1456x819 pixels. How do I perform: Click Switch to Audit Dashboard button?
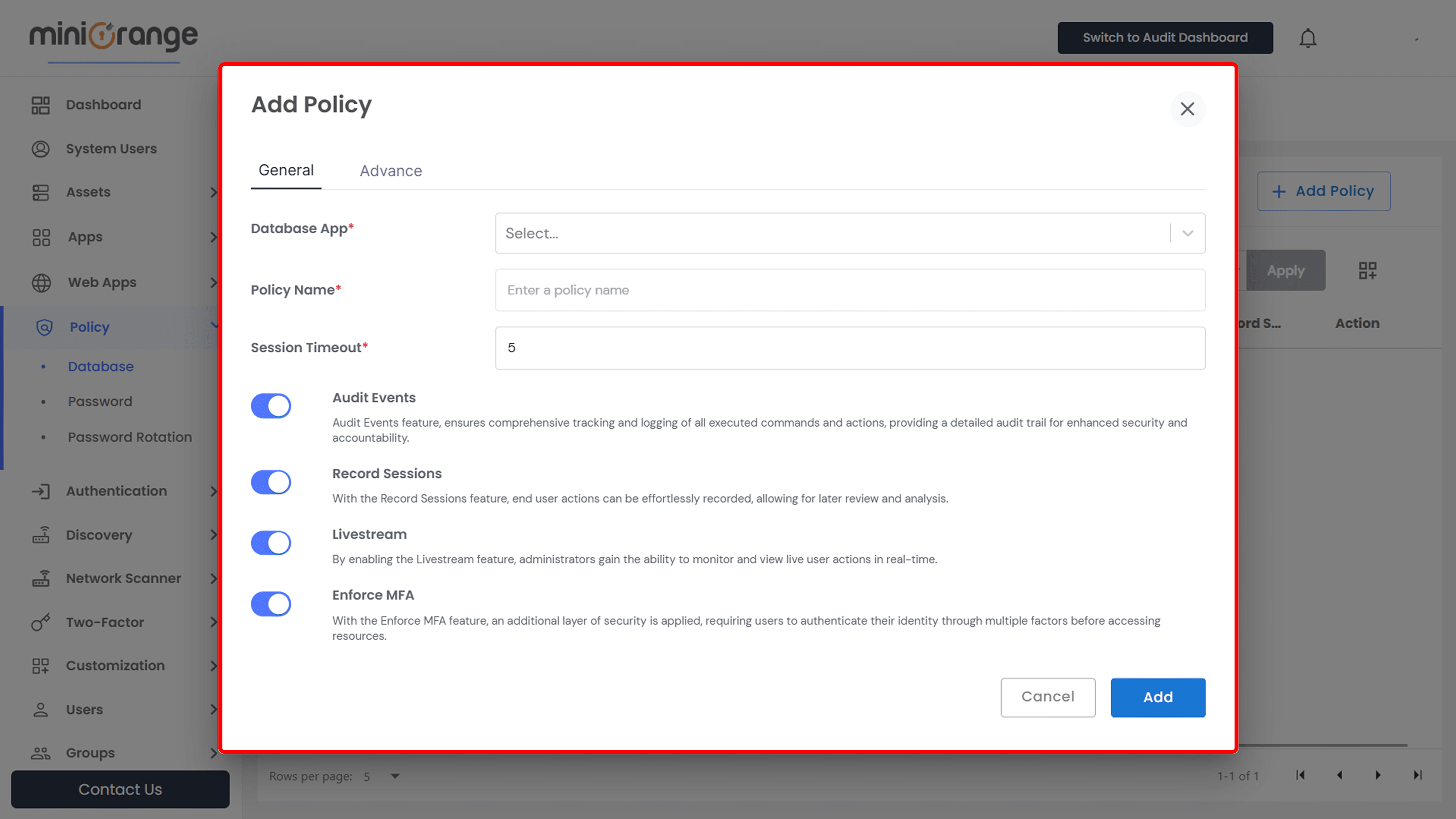pos(1165,38)
